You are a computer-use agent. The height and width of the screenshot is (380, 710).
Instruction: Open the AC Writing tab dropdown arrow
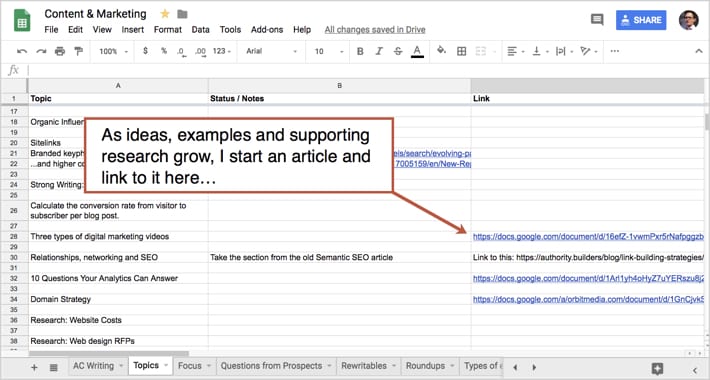[x=121, y=366]
